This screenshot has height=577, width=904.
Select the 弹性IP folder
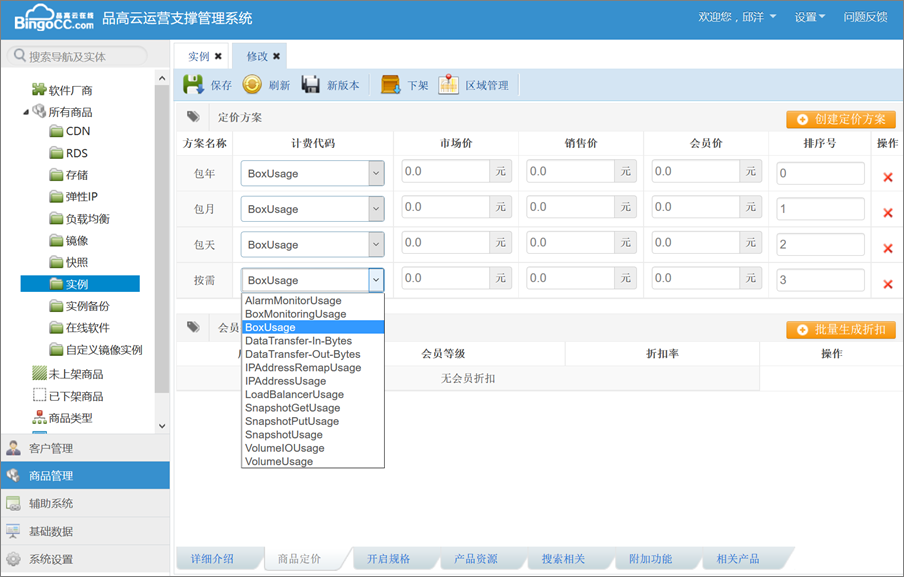pyautogui.click(x=74, y=197)
